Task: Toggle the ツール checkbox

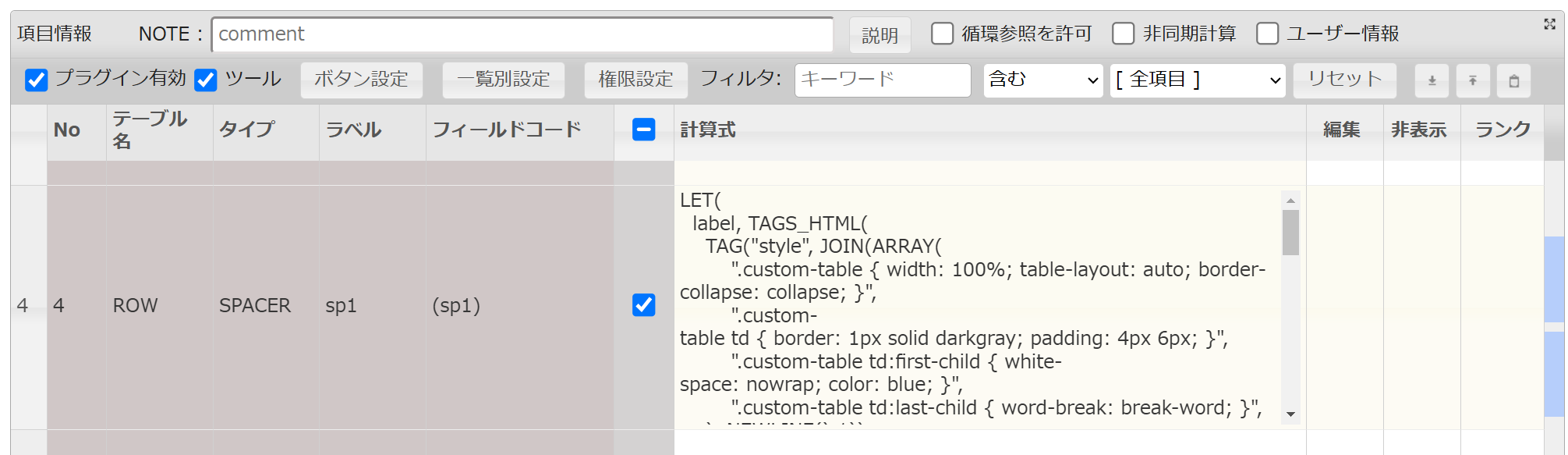Action: [x=206, y=80]
